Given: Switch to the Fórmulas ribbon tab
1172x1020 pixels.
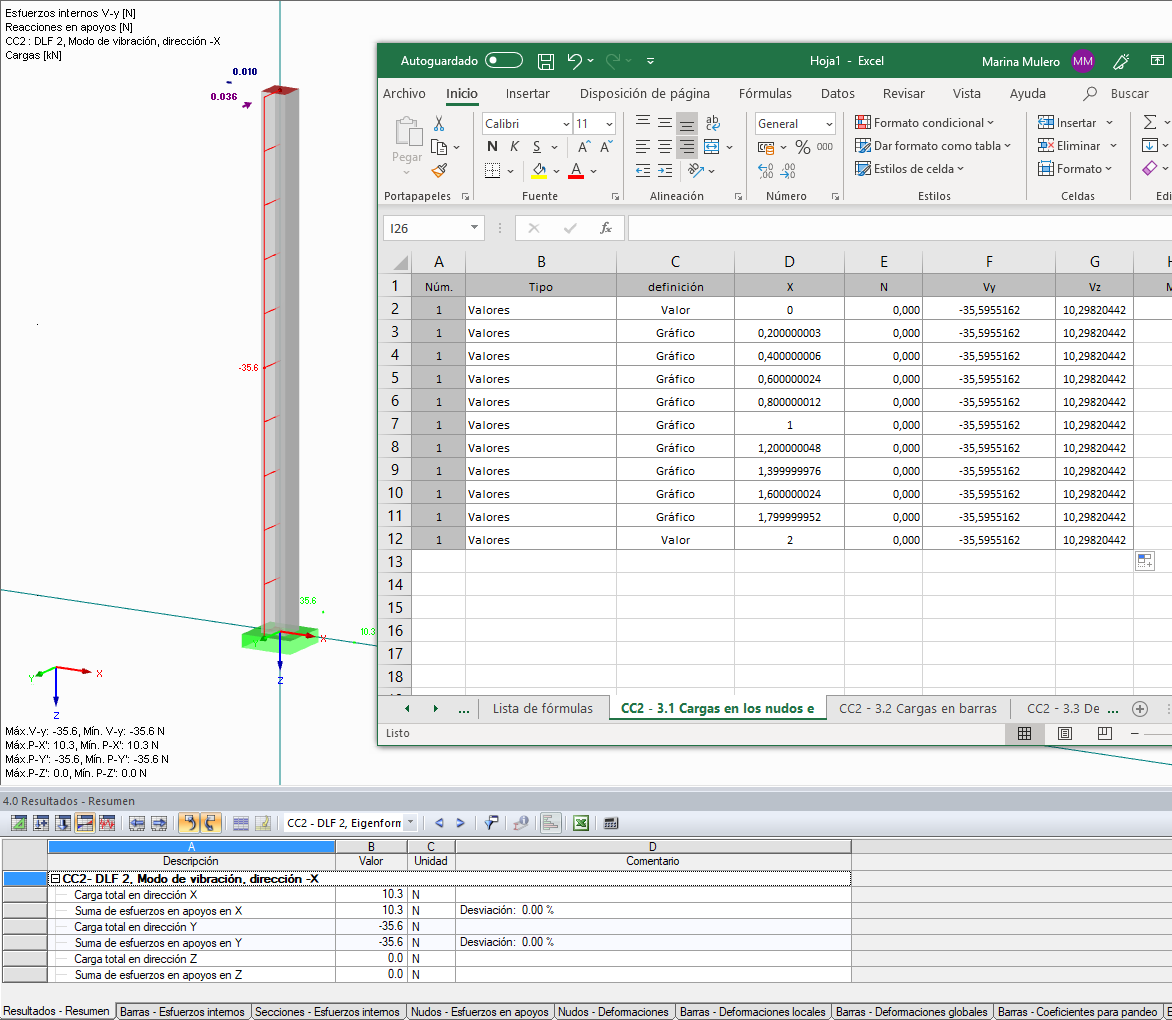Looking at the screenshot, I should [x=765, y=93].
